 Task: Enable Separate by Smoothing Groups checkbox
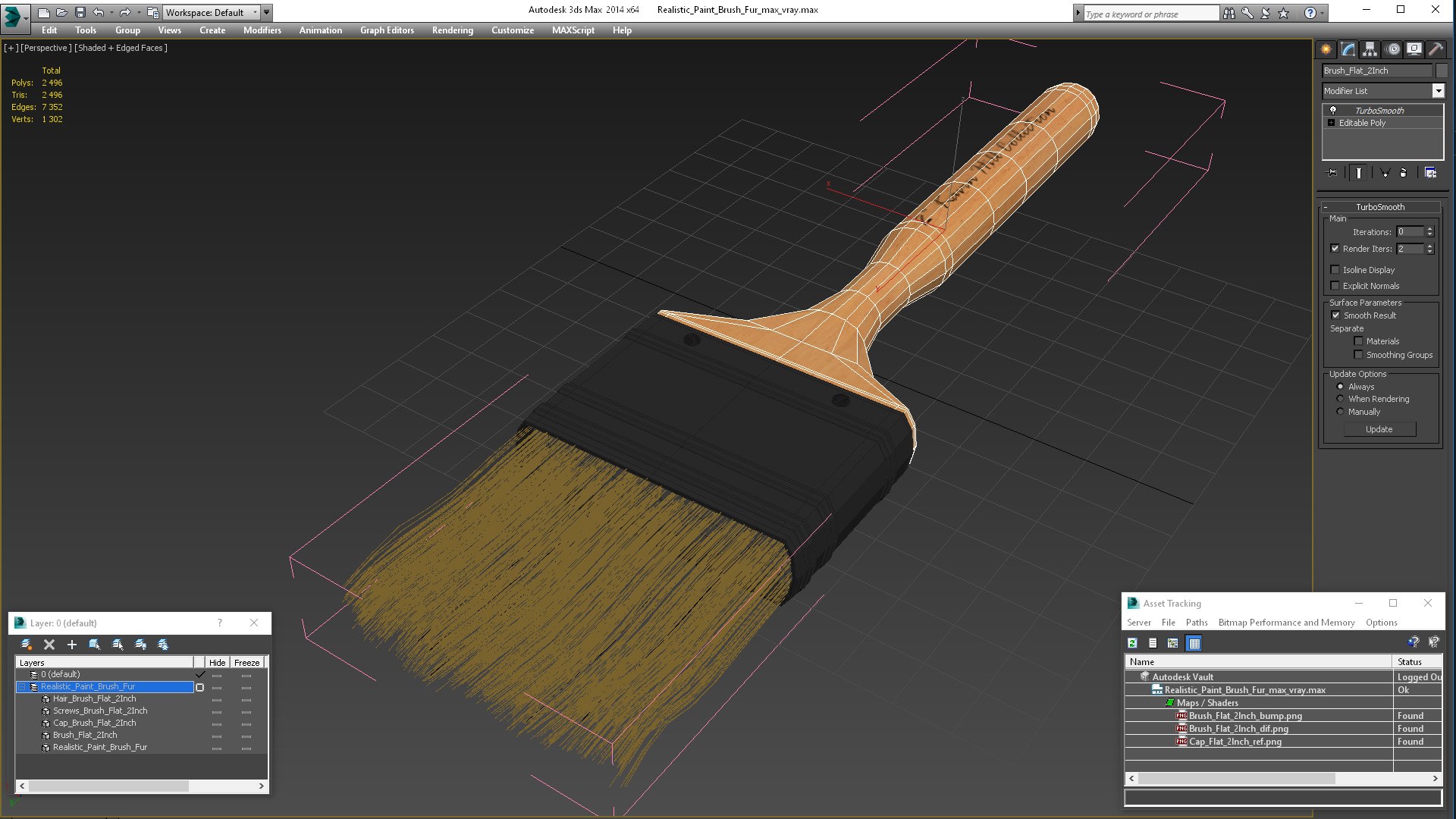point(1358,355)
